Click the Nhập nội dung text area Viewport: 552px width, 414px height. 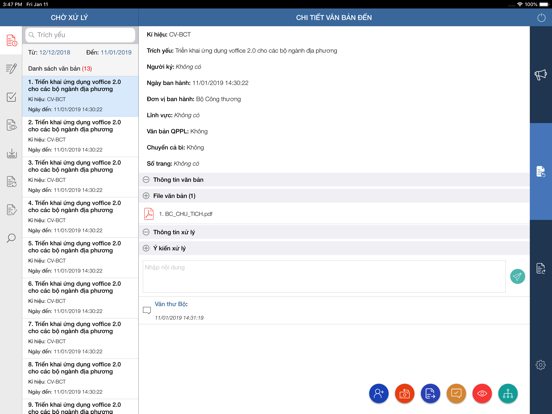point(324,276)
